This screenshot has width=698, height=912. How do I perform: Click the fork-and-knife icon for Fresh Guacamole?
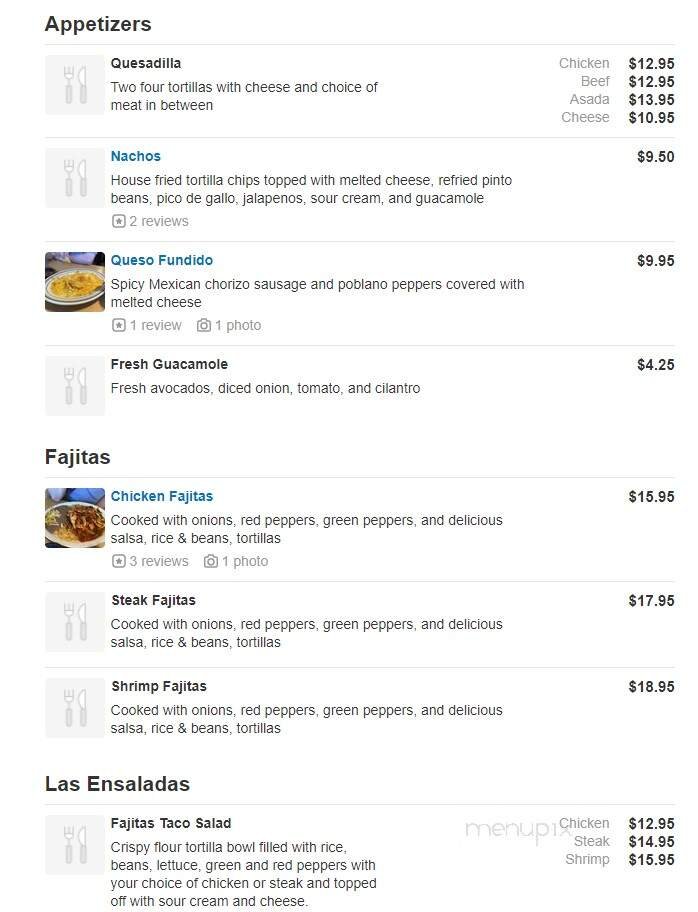[x=74, y=385]
